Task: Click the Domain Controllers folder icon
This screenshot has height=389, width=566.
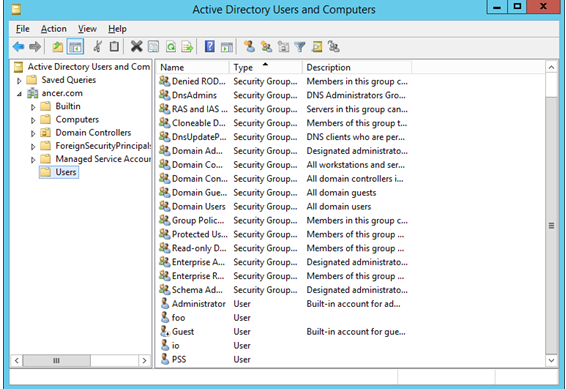Action: (x=45, y=132)
